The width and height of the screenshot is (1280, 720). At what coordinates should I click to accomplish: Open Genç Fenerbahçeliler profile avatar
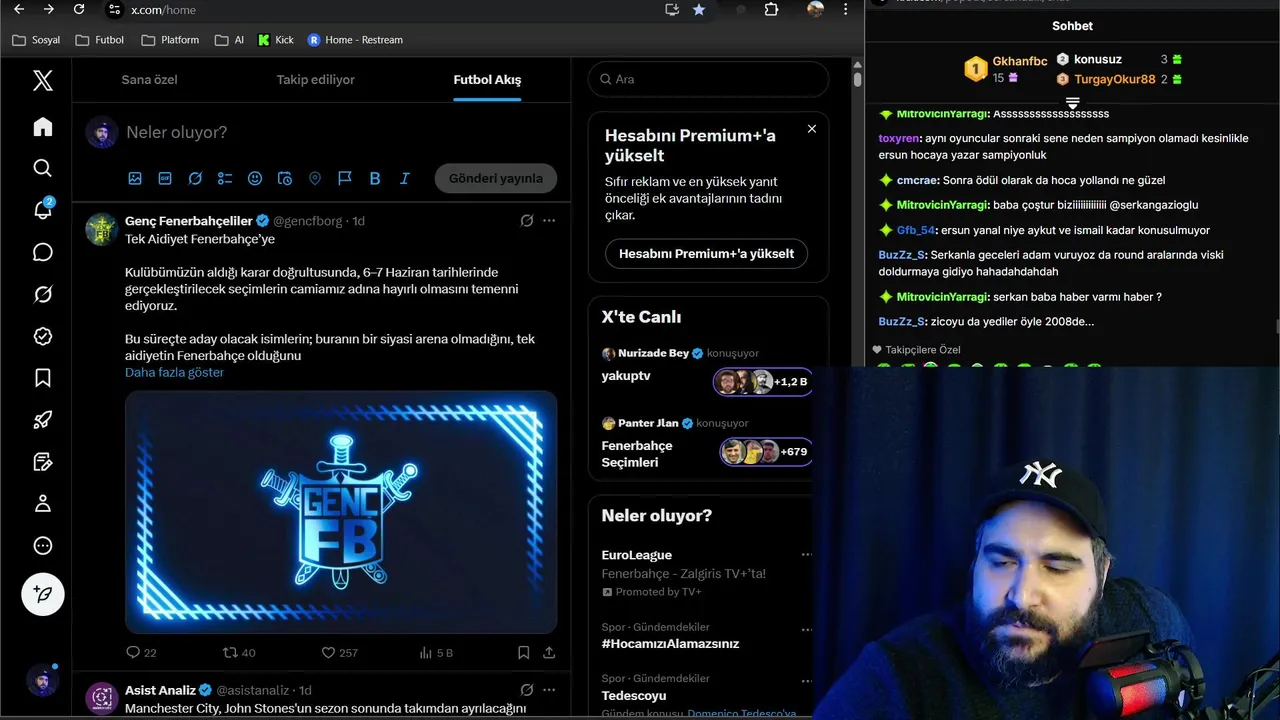(x=102, y=229)
